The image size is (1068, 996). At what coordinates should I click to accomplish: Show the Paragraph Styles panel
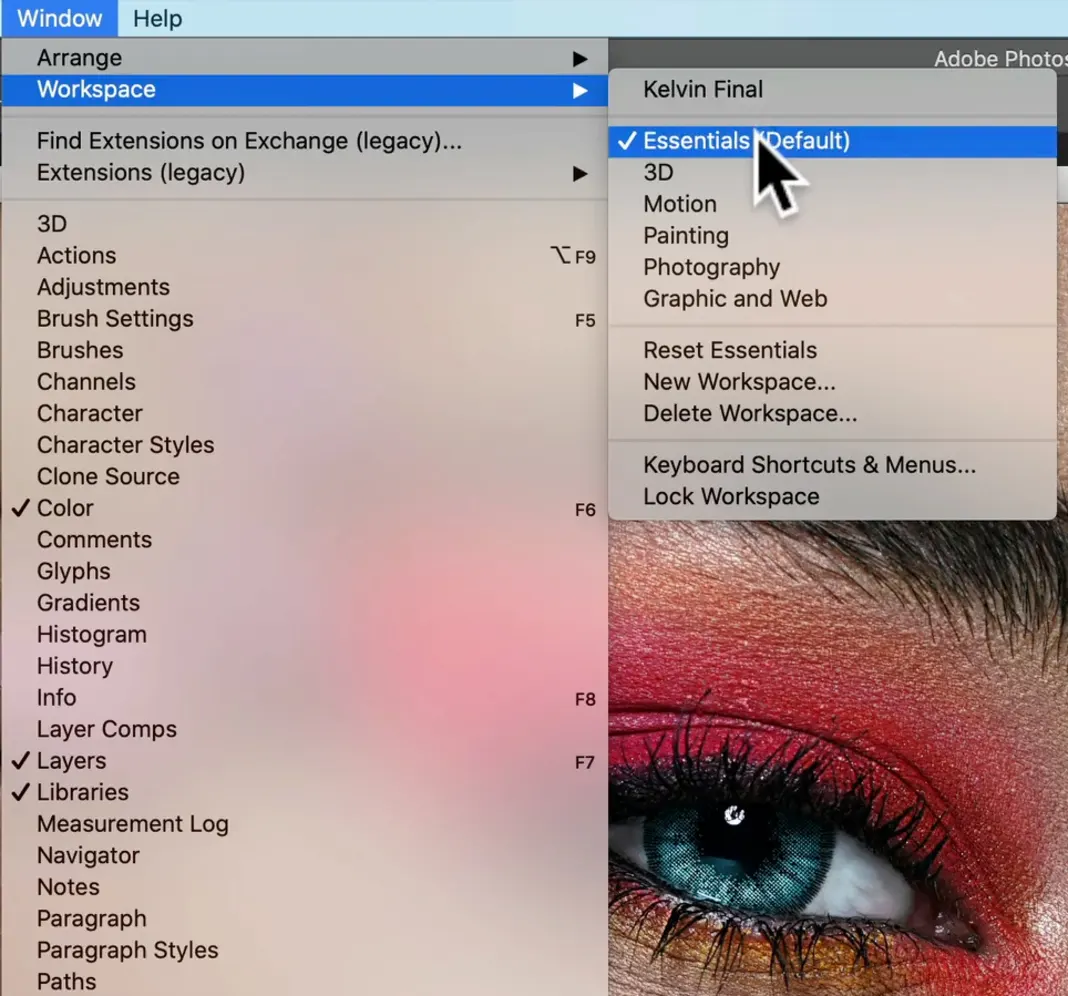tap(304, 950)
